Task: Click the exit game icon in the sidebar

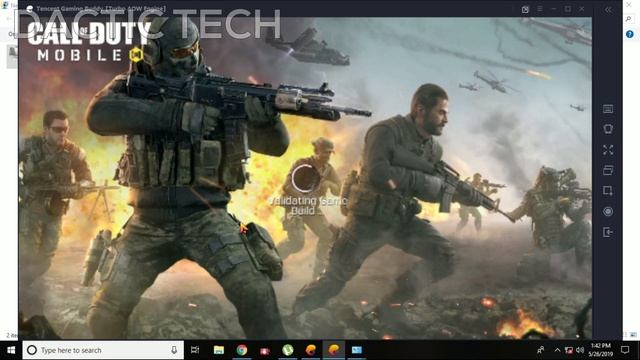Action: (608, 232)
